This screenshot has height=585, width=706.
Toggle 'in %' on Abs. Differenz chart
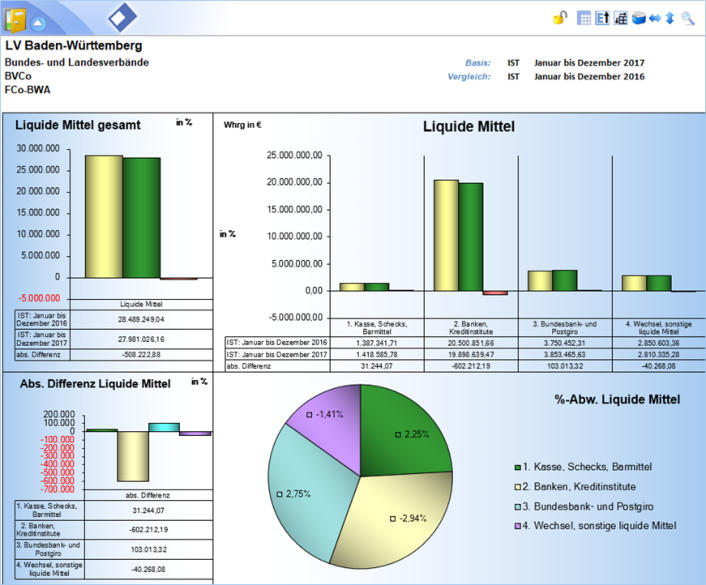199,381
